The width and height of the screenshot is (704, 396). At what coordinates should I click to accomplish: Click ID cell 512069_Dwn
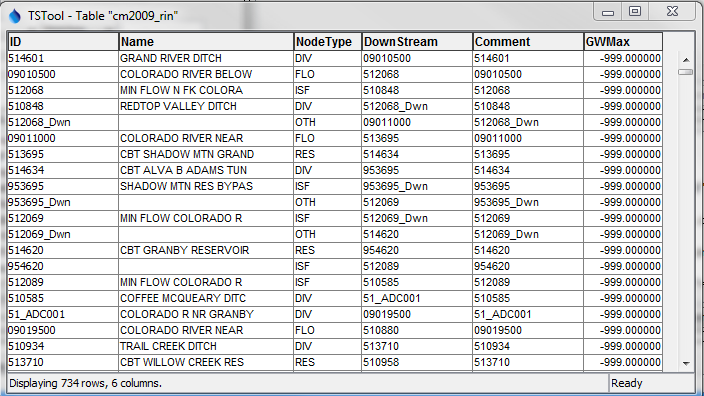(x=63, y=234)
